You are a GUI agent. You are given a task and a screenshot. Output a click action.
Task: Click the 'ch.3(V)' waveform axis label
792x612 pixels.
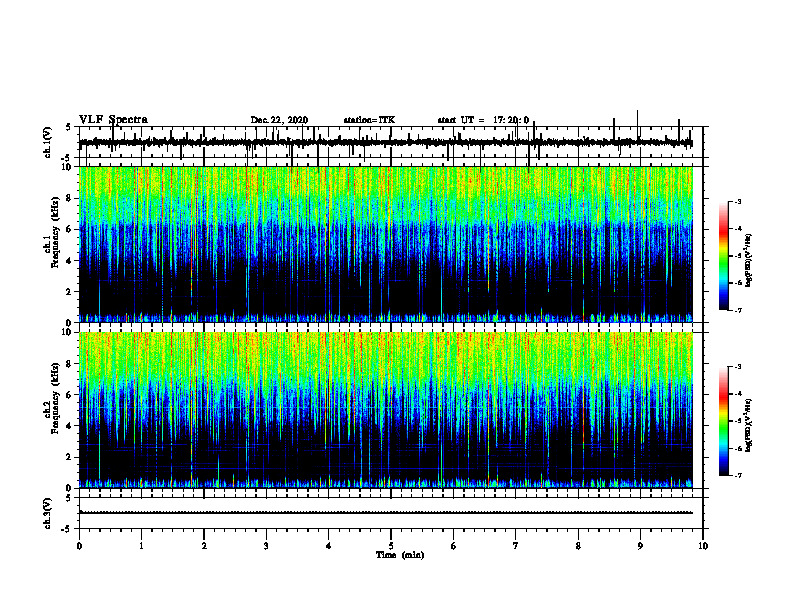click(47, 513)
